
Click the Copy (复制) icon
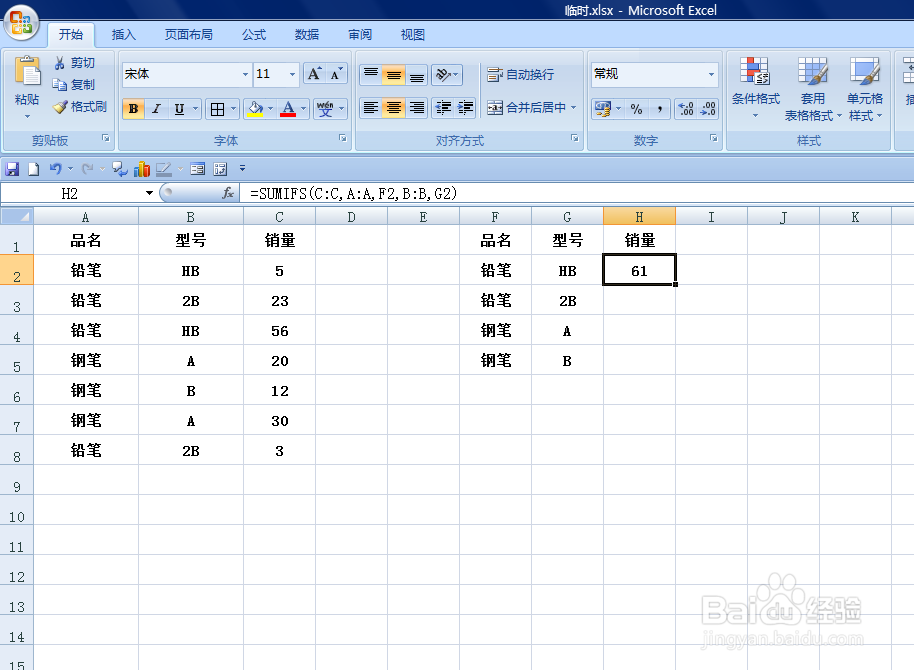coord(75,85)
